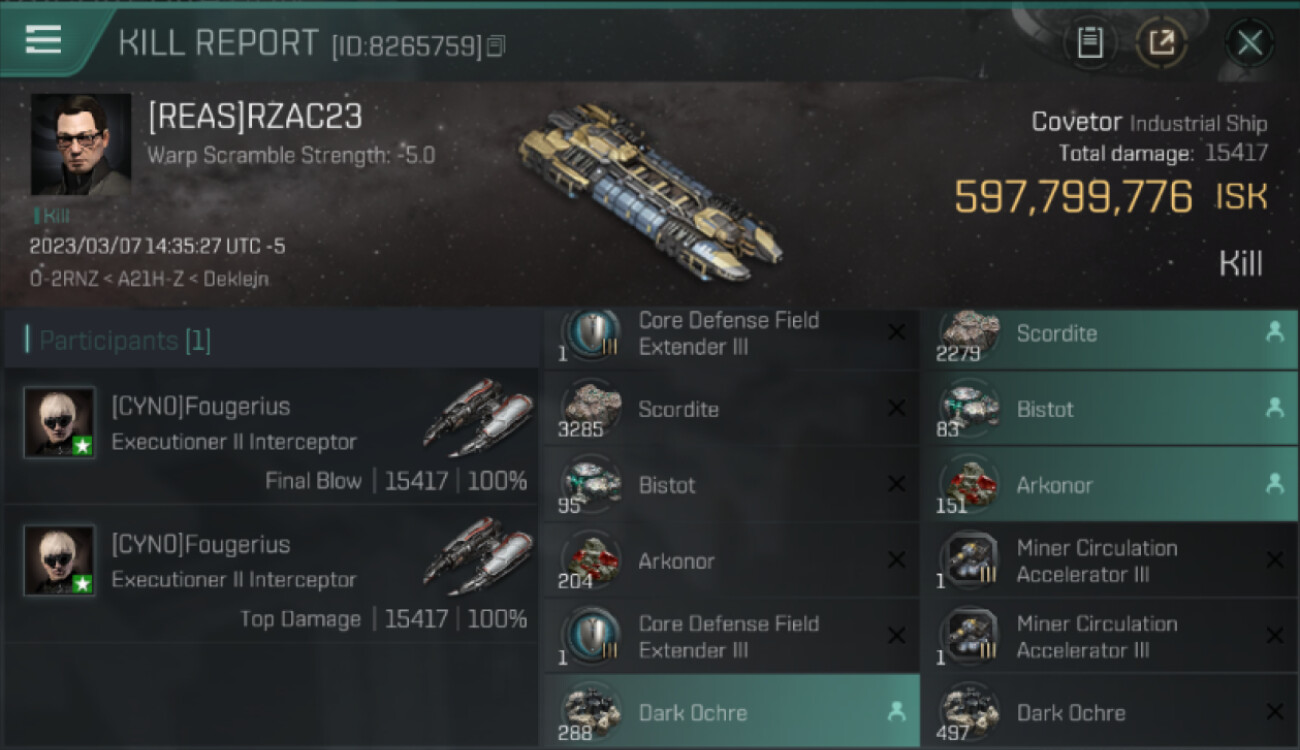Click the [REAS]RZAC23 pilot name

click(x=255, y=117)
